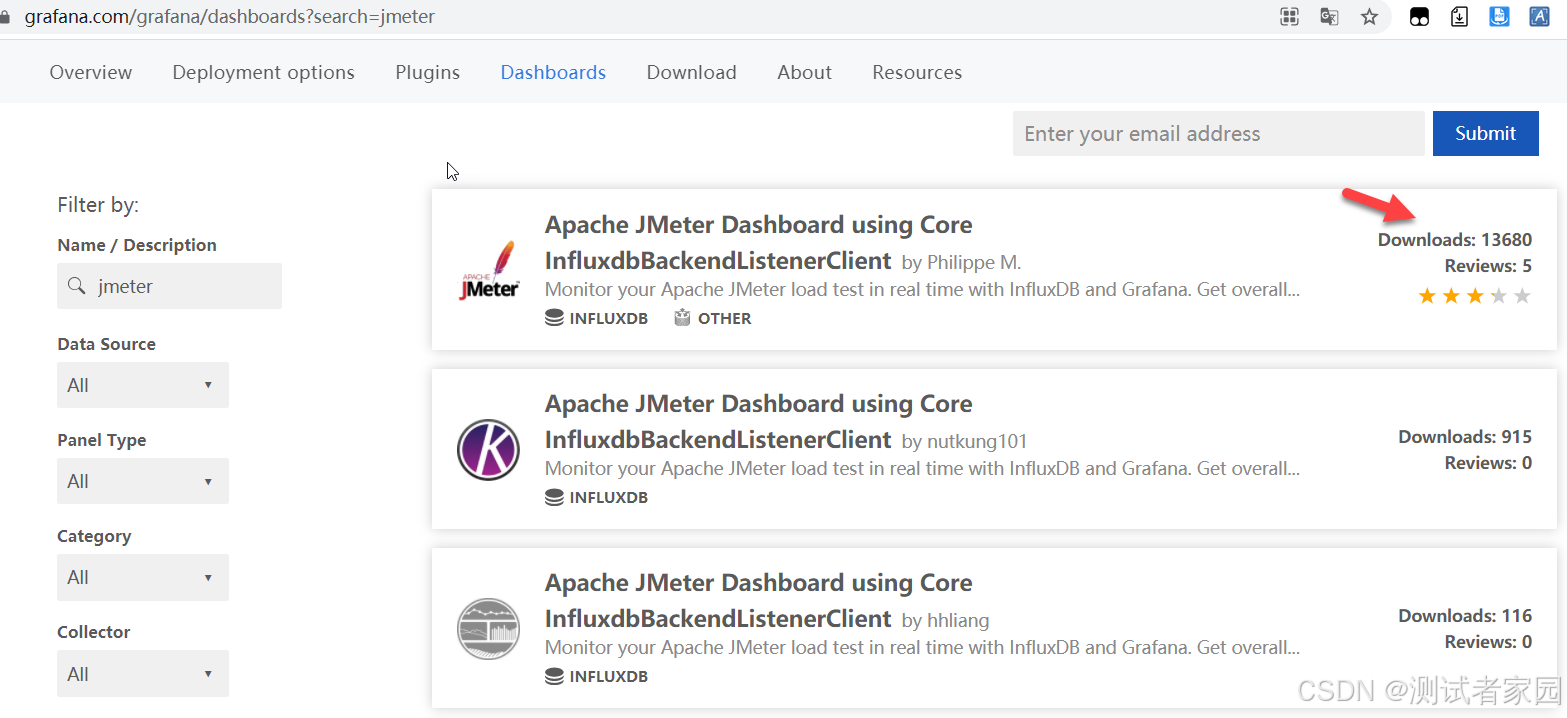Open the Google Translate page icon
Image resolution: width=1567 pixels, height=718 pixels.
click(1329, 17)
